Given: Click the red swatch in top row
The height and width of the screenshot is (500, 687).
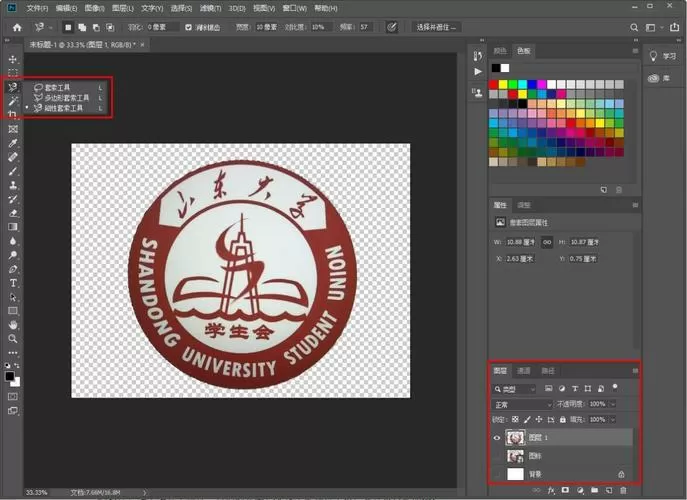Looking at the screenshot, I should click(x=493, y=84).
